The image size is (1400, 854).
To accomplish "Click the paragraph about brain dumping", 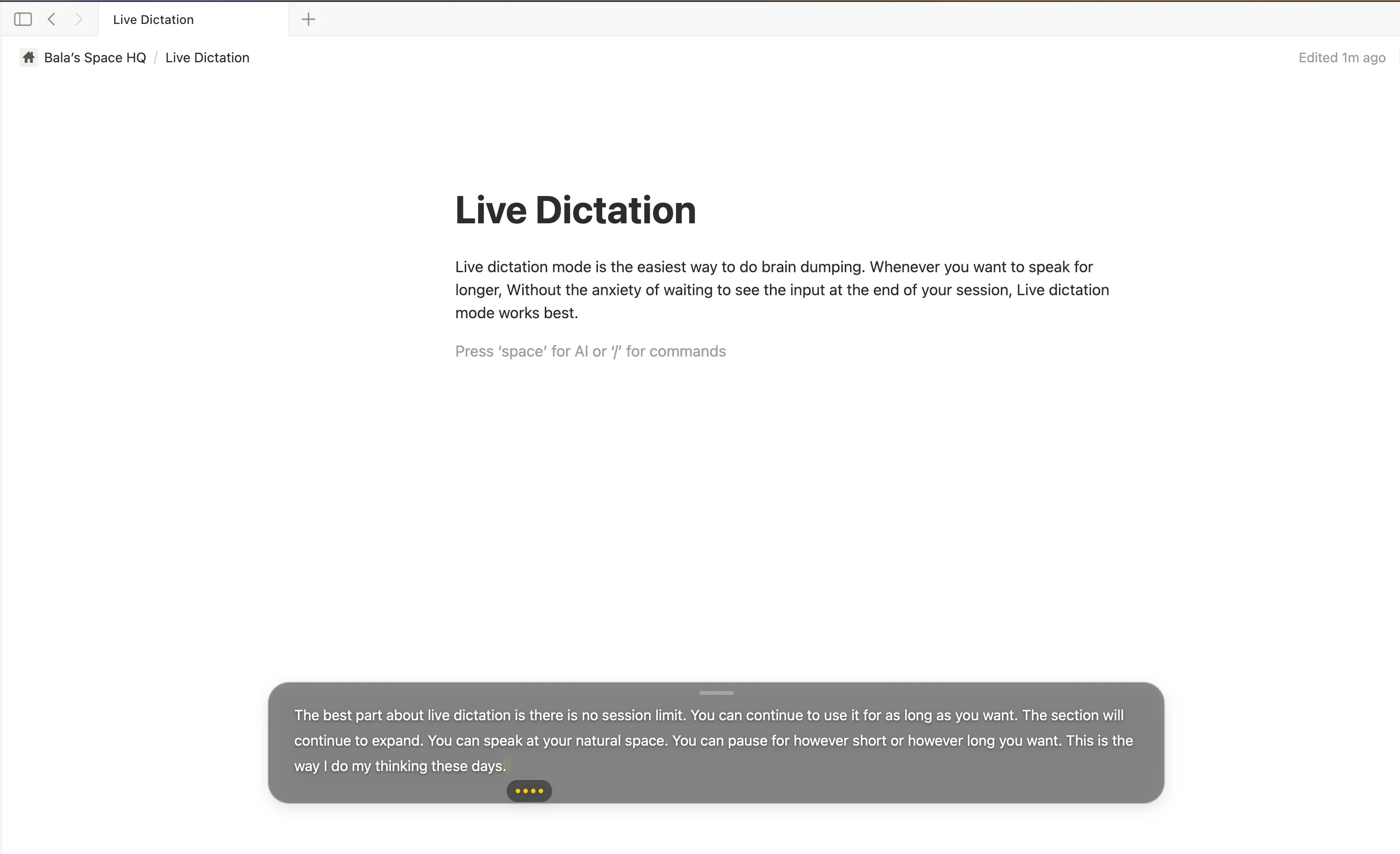I will 782,290.
